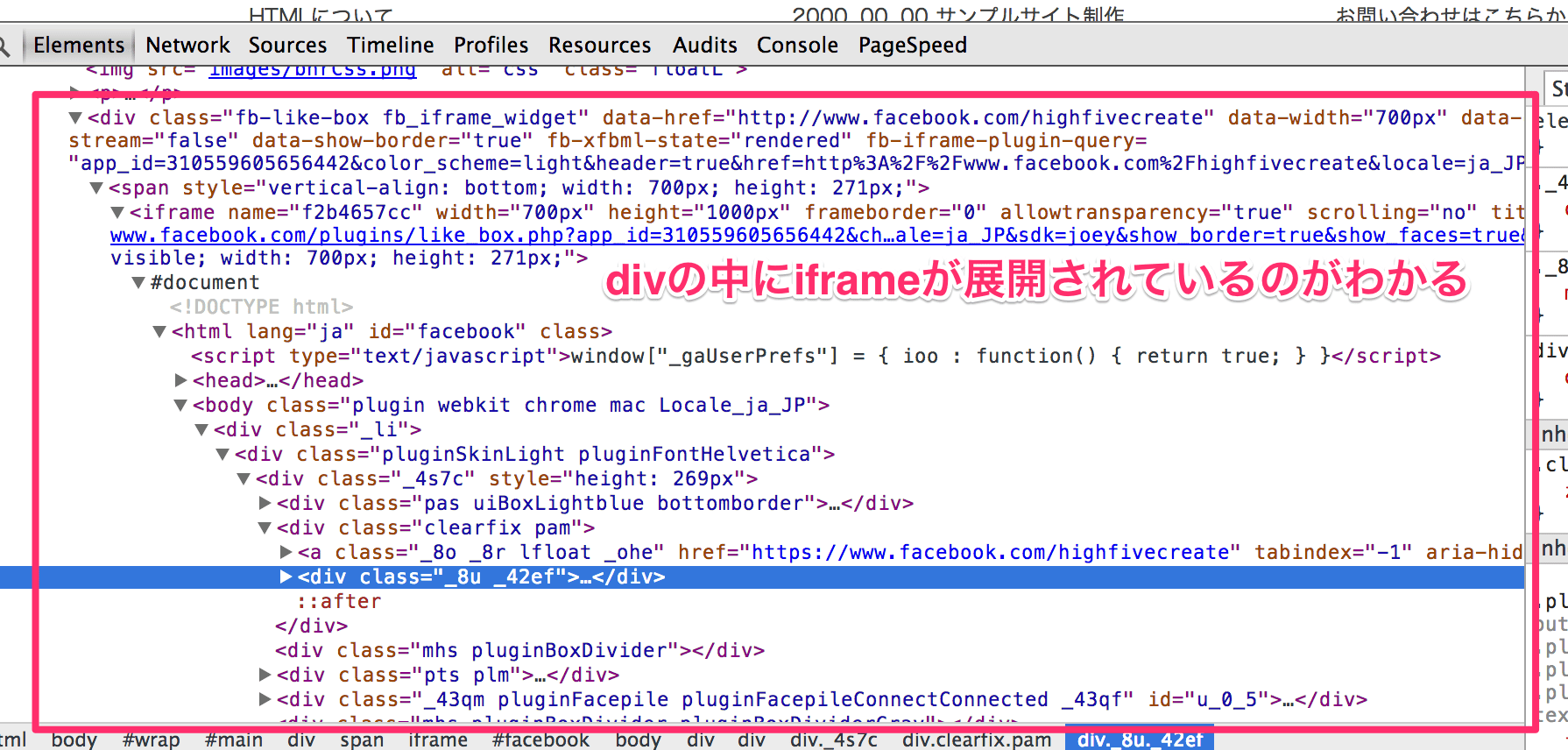Screen dimensions: 1568x750
Task: Expand the pts plm div arrow
Action: click(265, 675)
